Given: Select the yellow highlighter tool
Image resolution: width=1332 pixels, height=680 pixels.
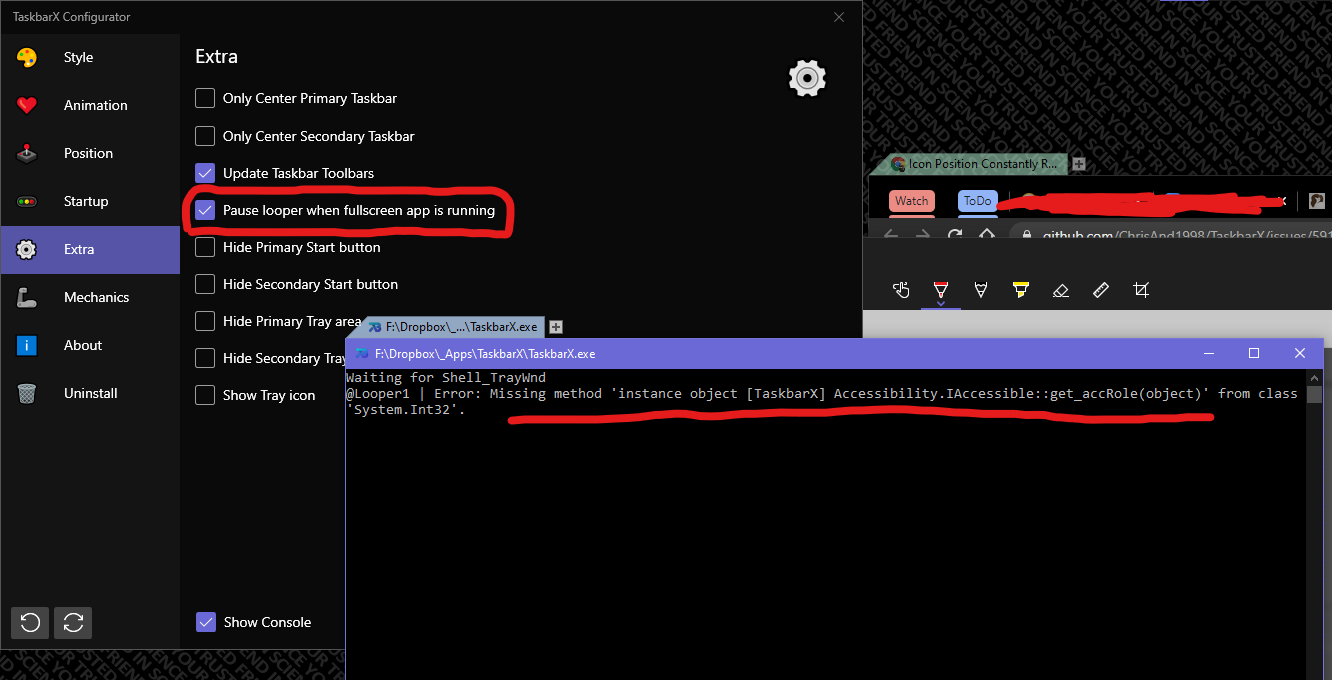Looking at the screenshot, I should pyautogui.click(x=1021, y=289).
